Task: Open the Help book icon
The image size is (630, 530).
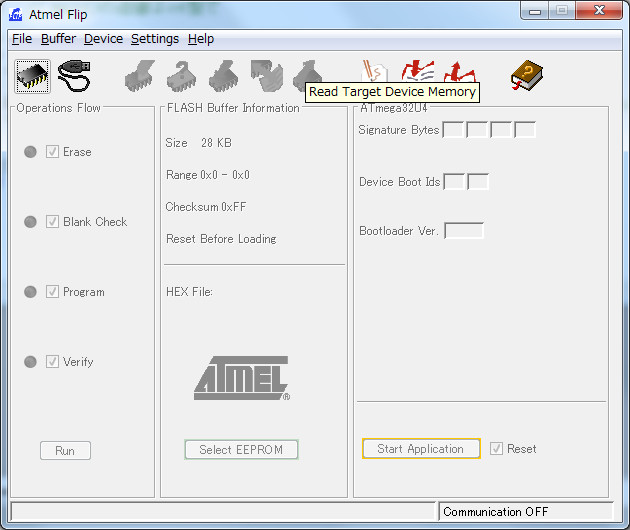Action: [527, 76]
